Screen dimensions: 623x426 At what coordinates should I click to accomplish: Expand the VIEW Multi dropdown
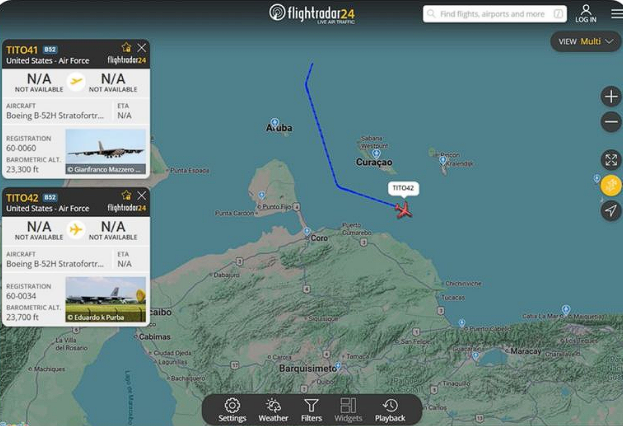coord(586,41)
